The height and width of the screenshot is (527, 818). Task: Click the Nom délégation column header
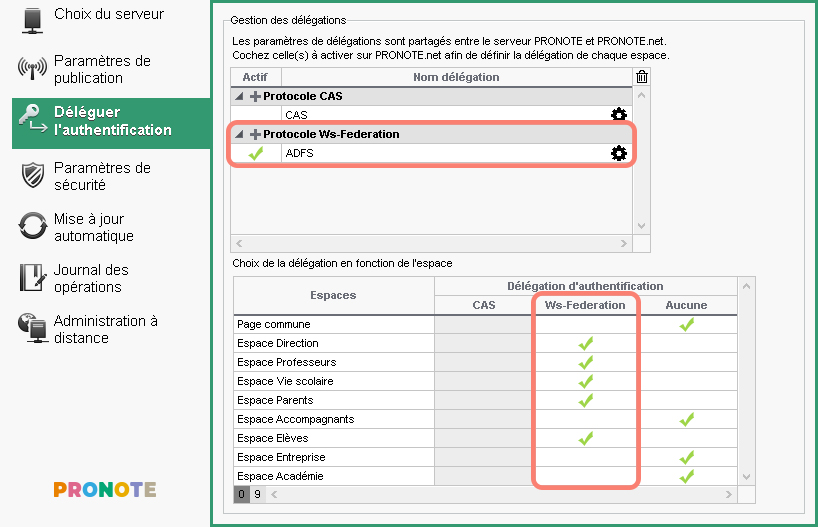tap(456, 77)
